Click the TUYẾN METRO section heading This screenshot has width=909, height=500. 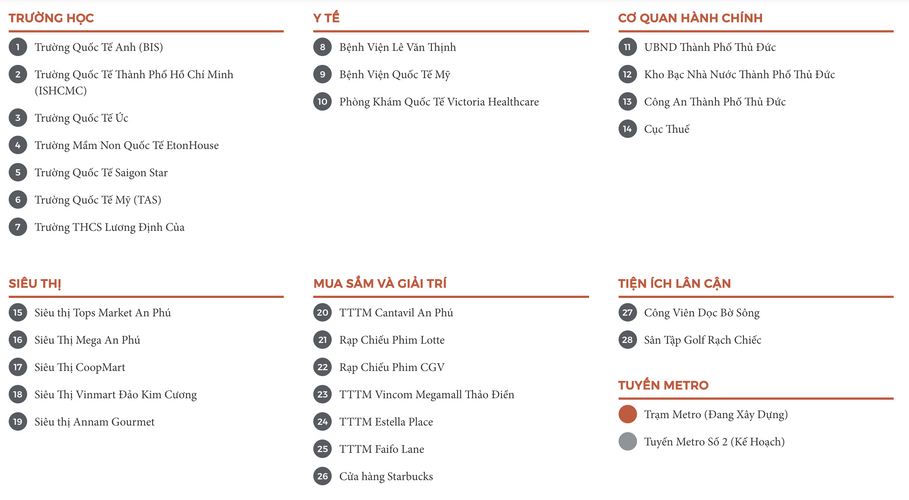click(x=663, y=385)
